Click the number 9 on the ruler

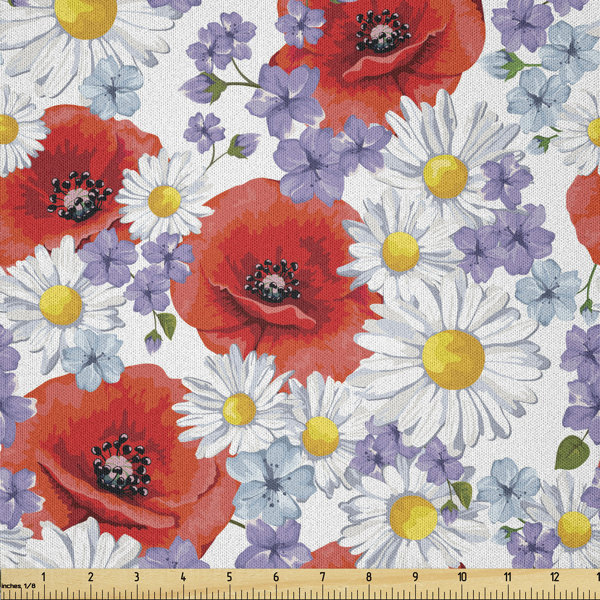(415, 577)
